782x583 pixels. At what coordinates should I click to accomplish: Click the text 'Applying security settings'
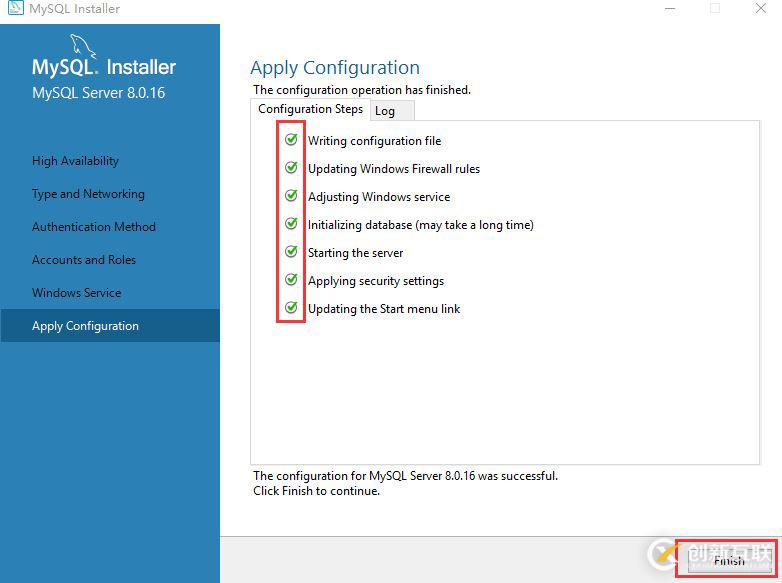click(376, 281)
